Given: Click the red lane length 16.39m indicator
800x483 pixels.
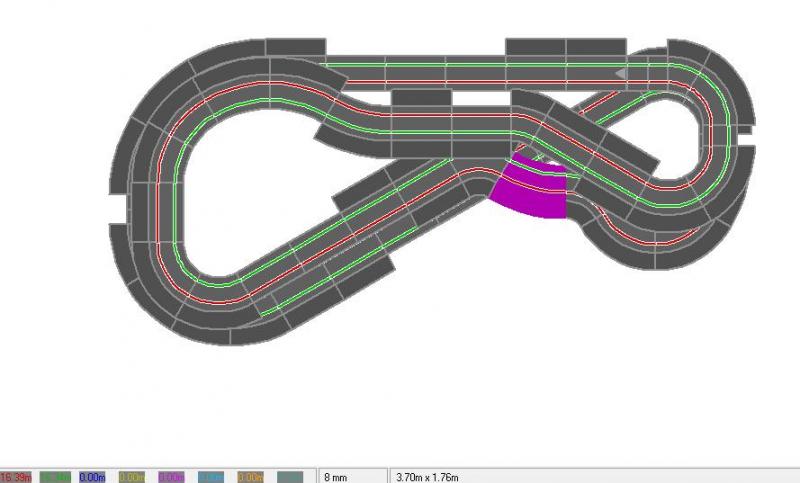Looking at the screenshot, I should pos(19,477).
